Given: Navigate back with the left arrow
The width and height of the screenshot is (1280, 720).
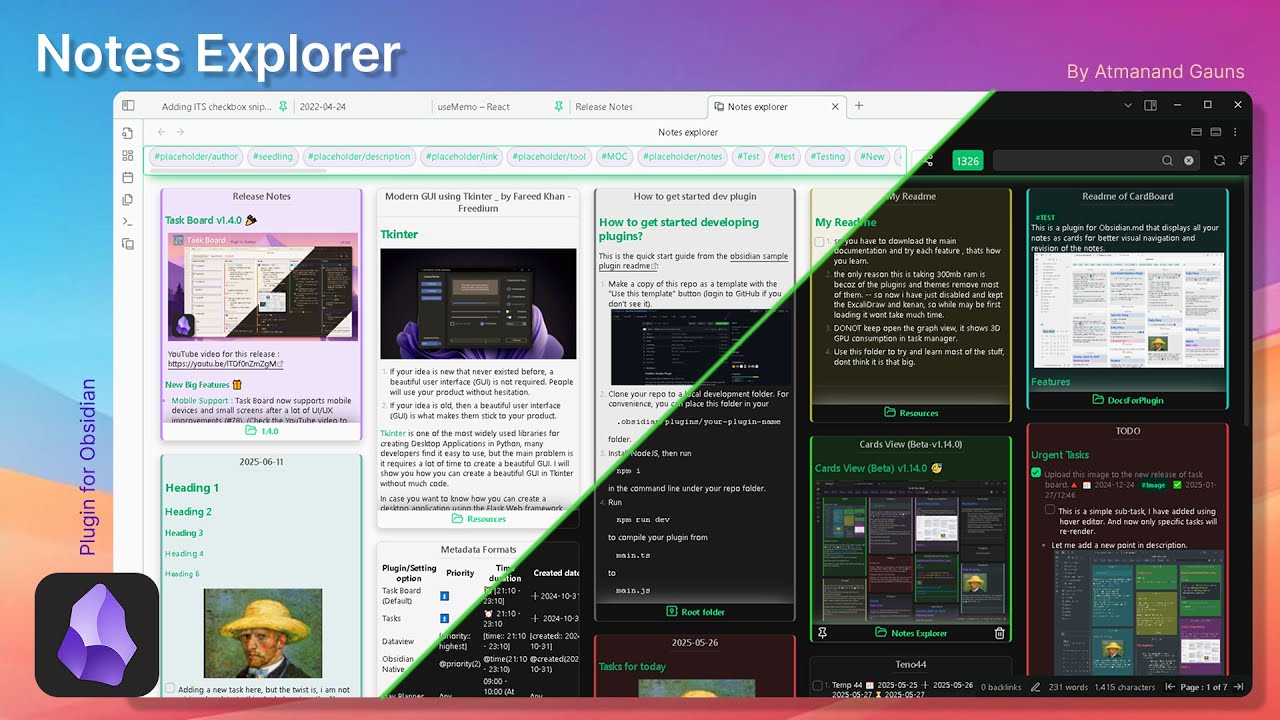Looking at the screenshot, I should coord(162,132).
